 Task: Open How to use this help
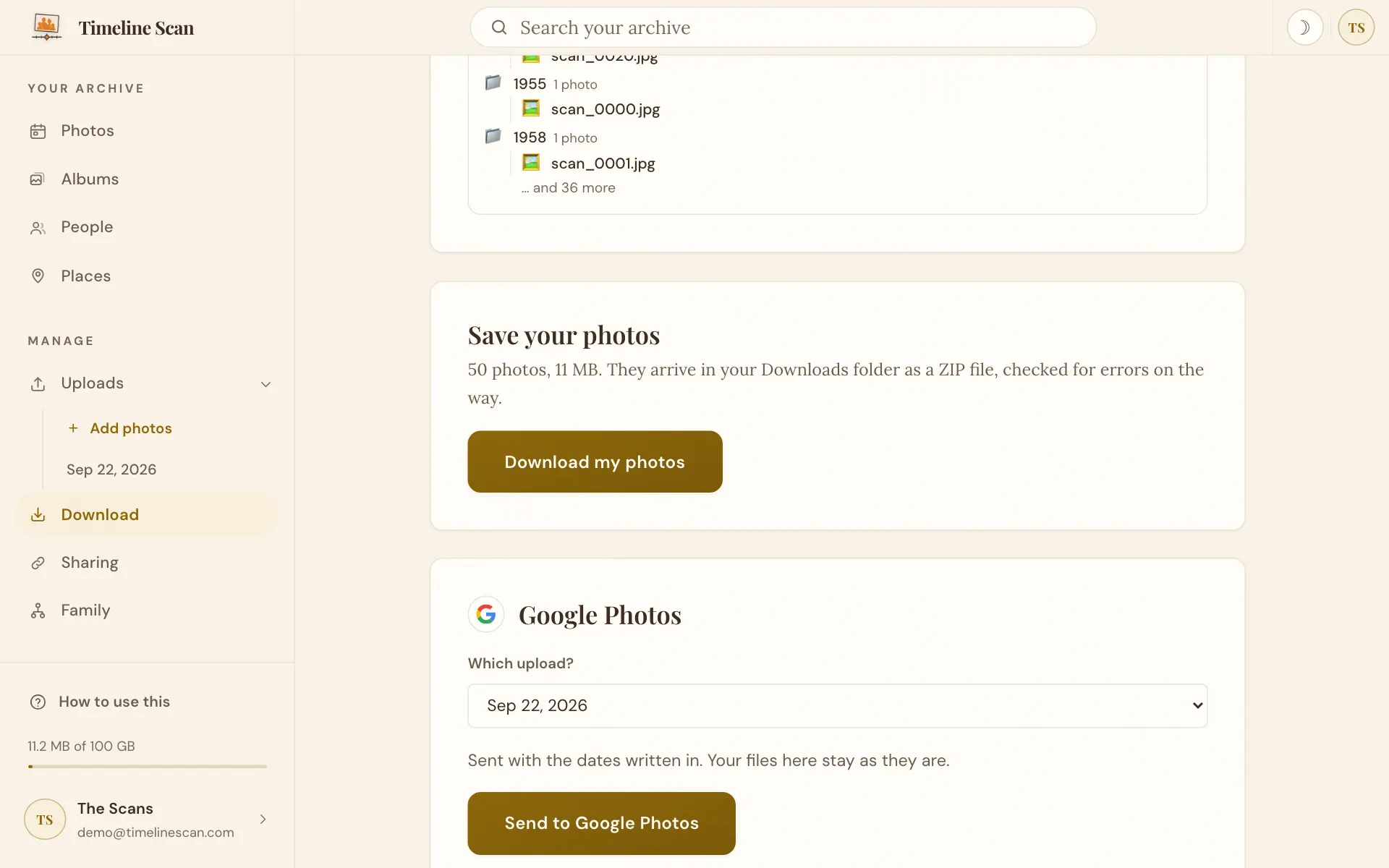tap(114, 702)
